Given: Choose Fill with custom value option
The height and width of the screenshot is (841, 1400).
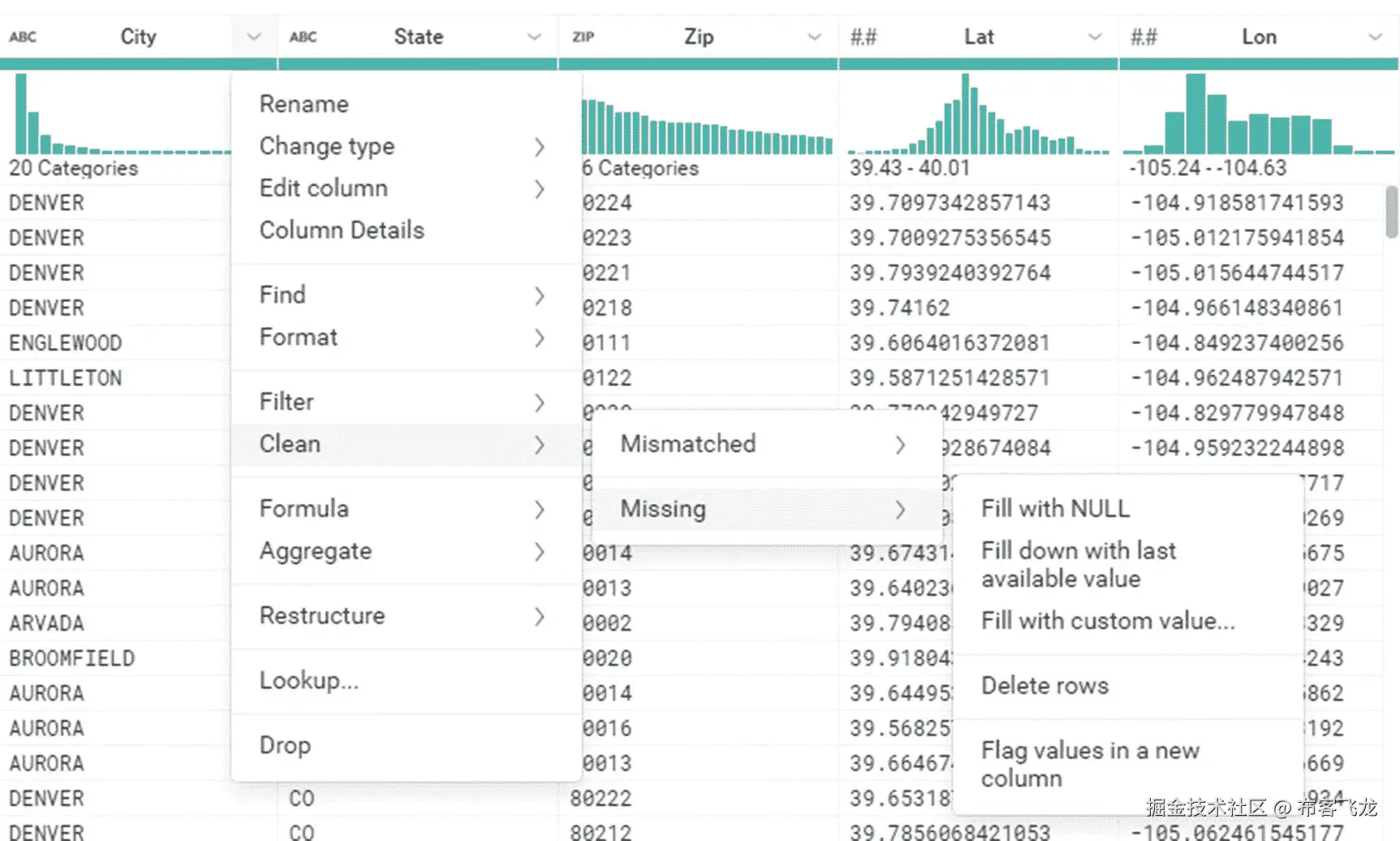Looking at the screenshot, I should click(1107, 621).
